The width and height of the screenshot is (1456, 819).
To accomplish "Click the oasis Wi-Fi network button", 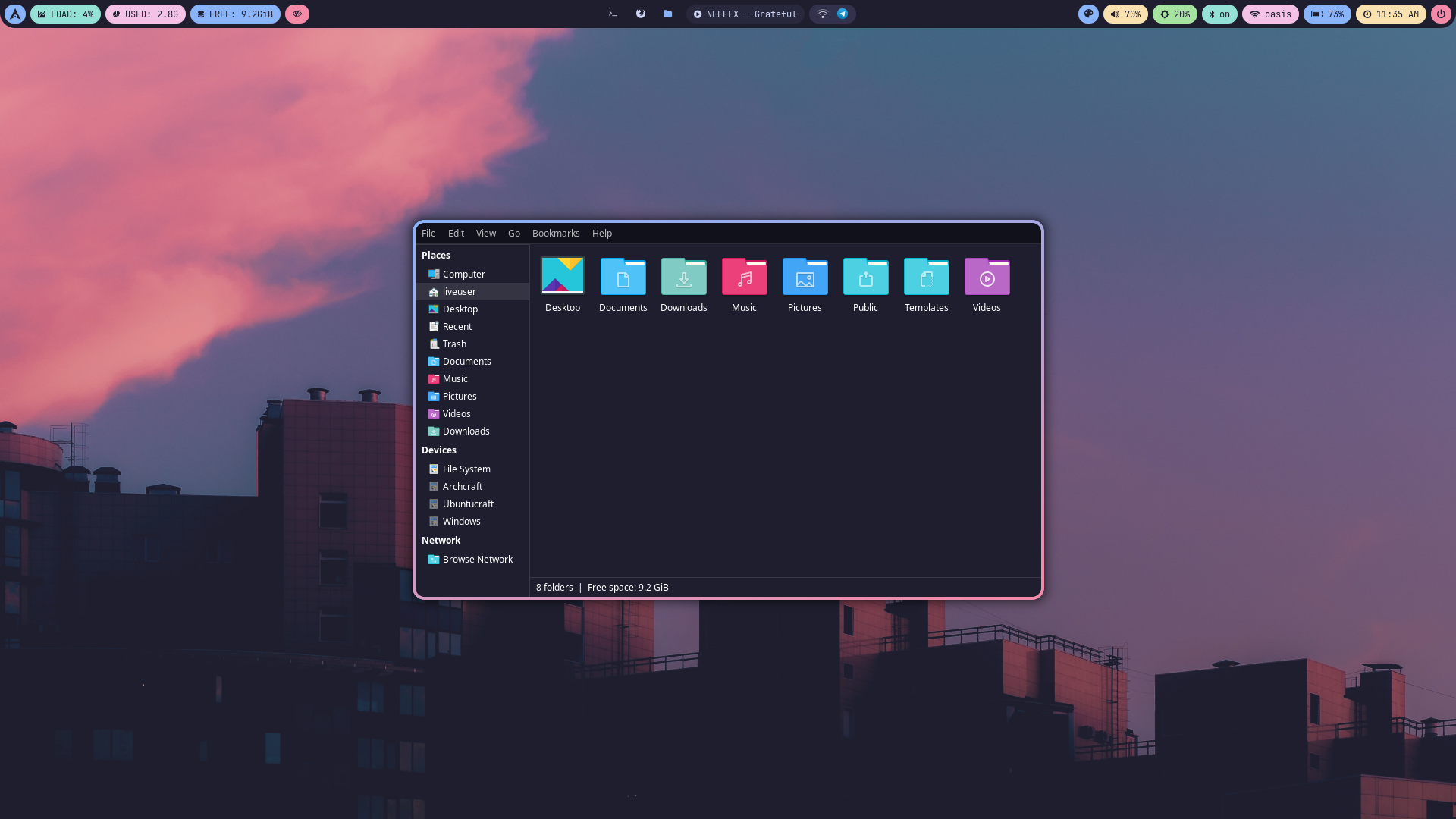I will point(1270,14).
